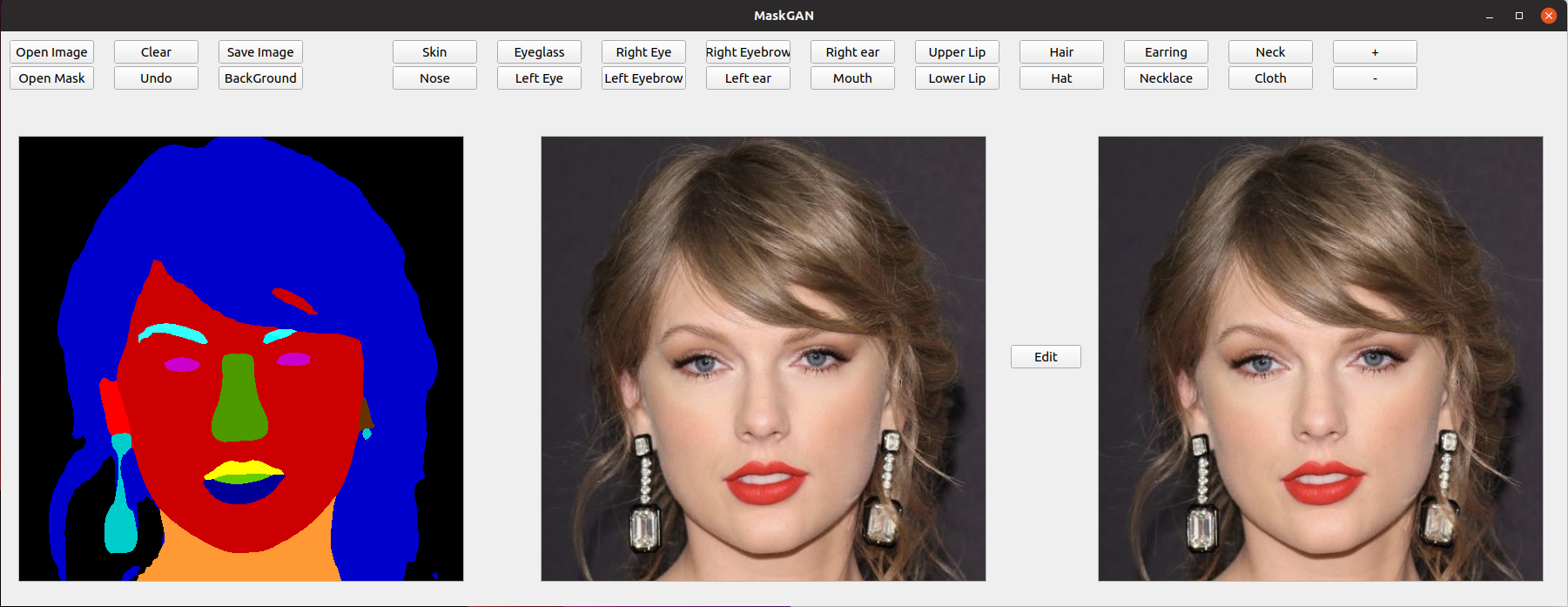The width and height of the screenshot is (1568, 607).
Task: Undo the last mask stroke
Action: tap(156, 78)
